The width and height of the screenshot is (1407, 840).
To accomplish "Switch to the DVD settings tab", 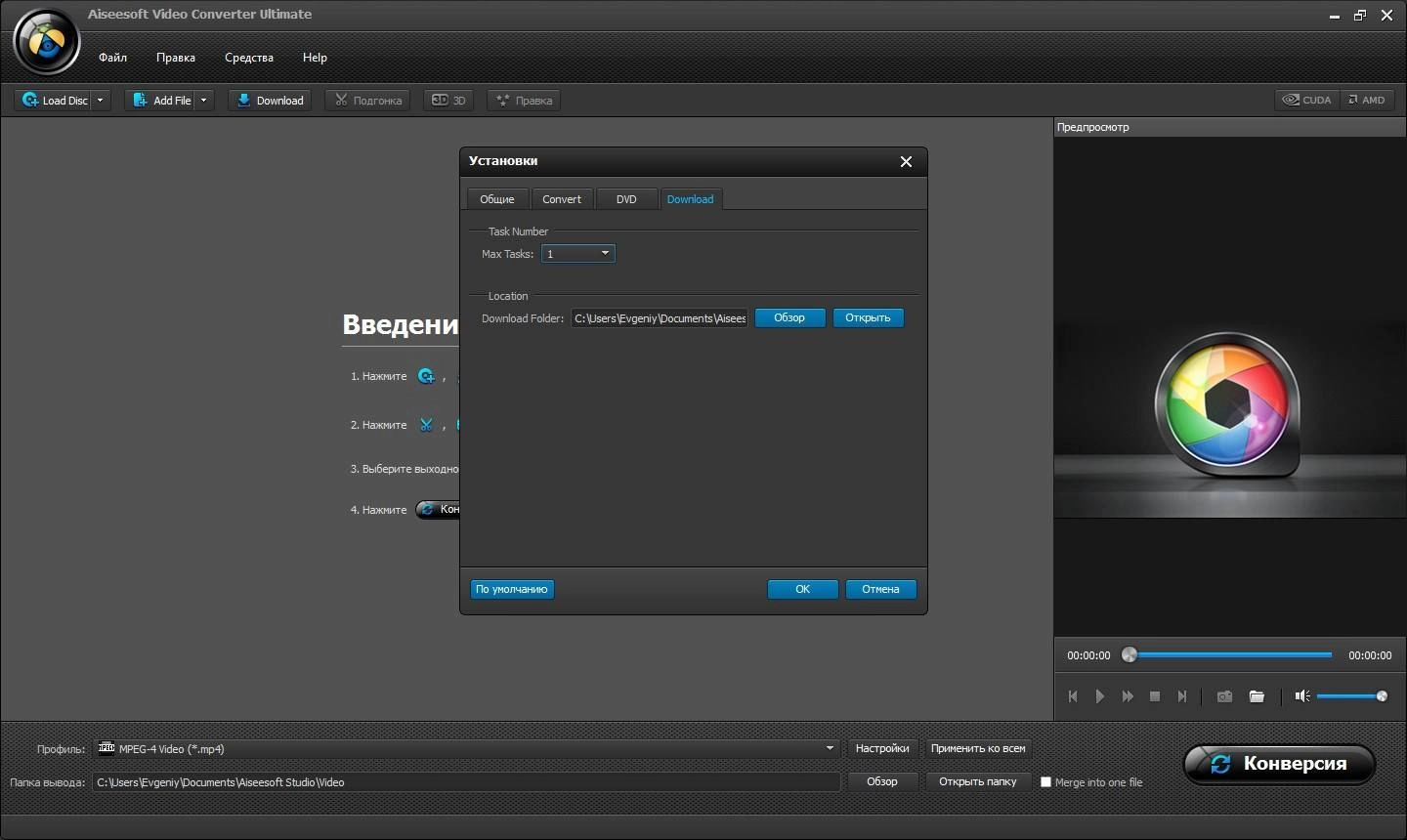I will [626, 199].
